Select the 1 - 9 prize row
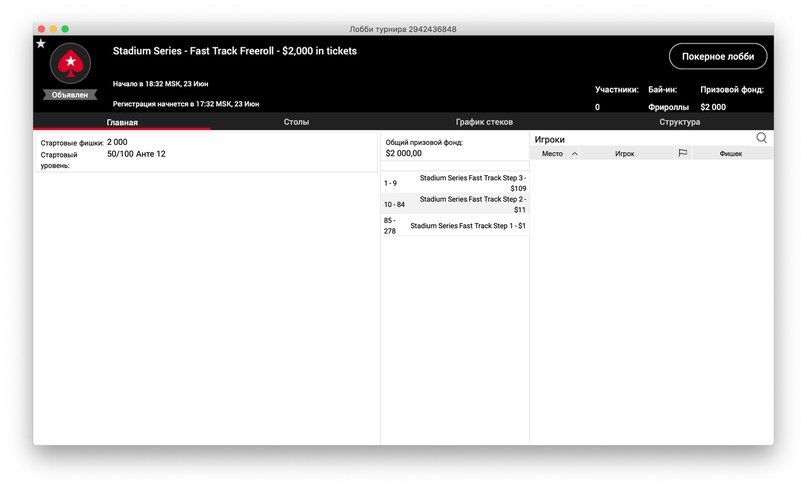Viewport: 807px width, 489px height. pos(455,183)
